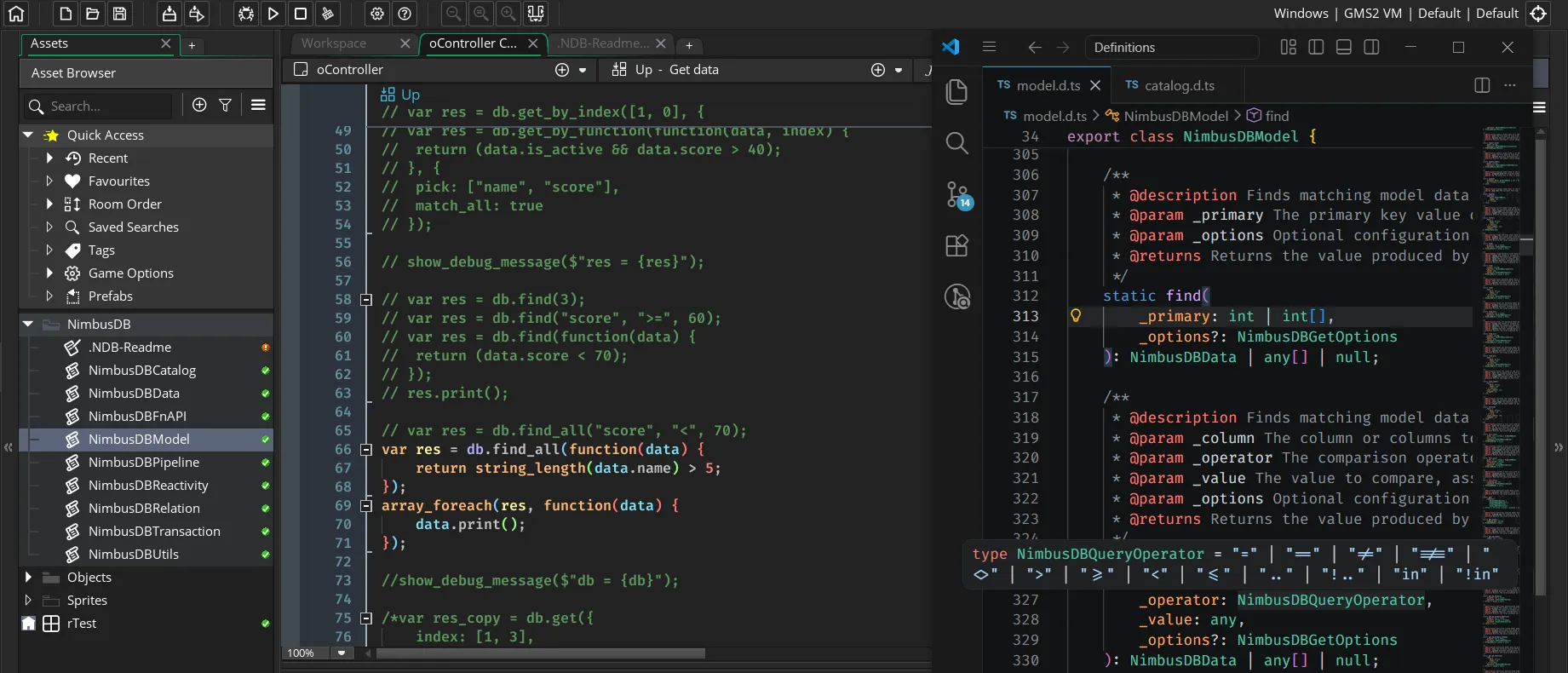This screenshot has width=1568, height=673.
Task: Expand the Sprites folder
Action: 28,600
